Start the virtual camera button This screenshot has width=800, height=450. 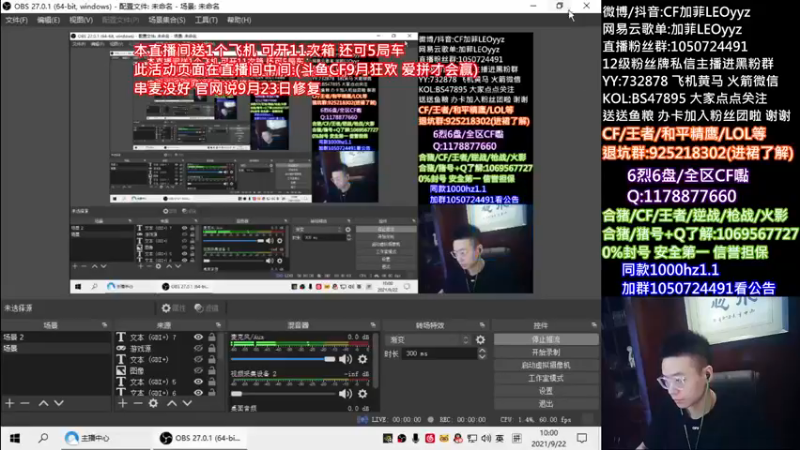click(546, 365)
